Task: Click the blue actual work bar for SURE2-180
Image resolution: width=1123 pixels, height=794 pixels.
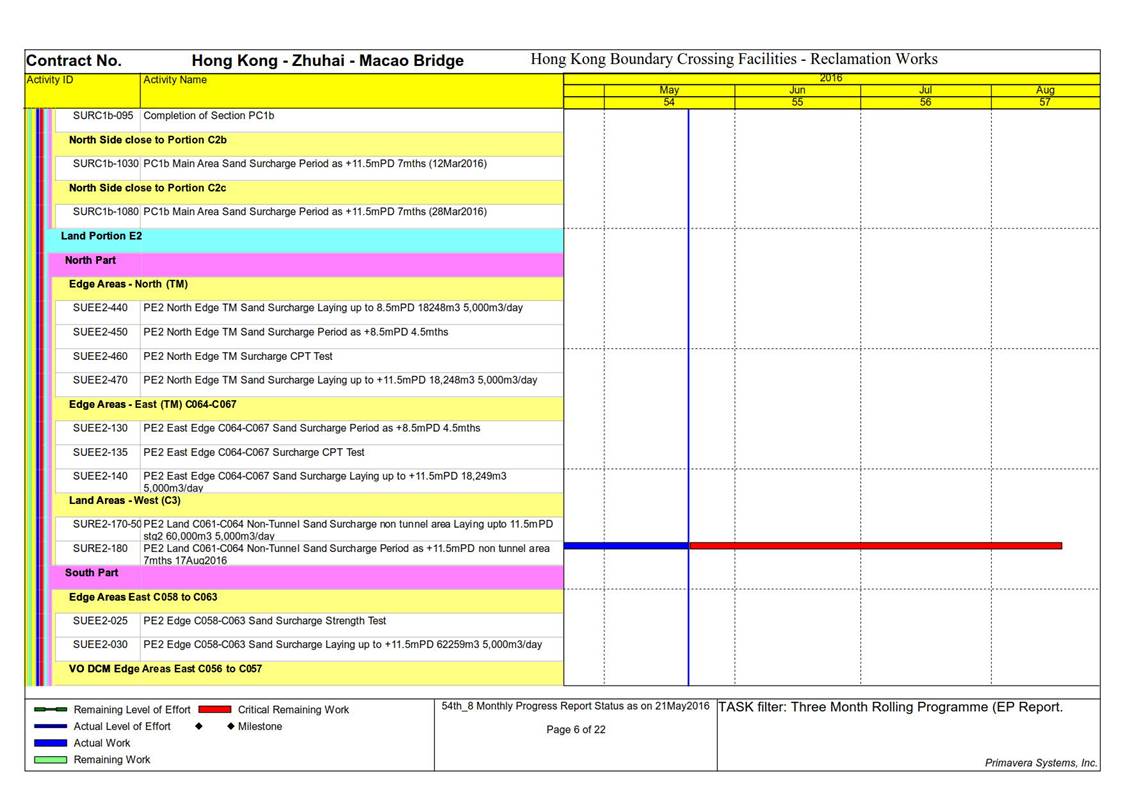Action: point(627,546)
